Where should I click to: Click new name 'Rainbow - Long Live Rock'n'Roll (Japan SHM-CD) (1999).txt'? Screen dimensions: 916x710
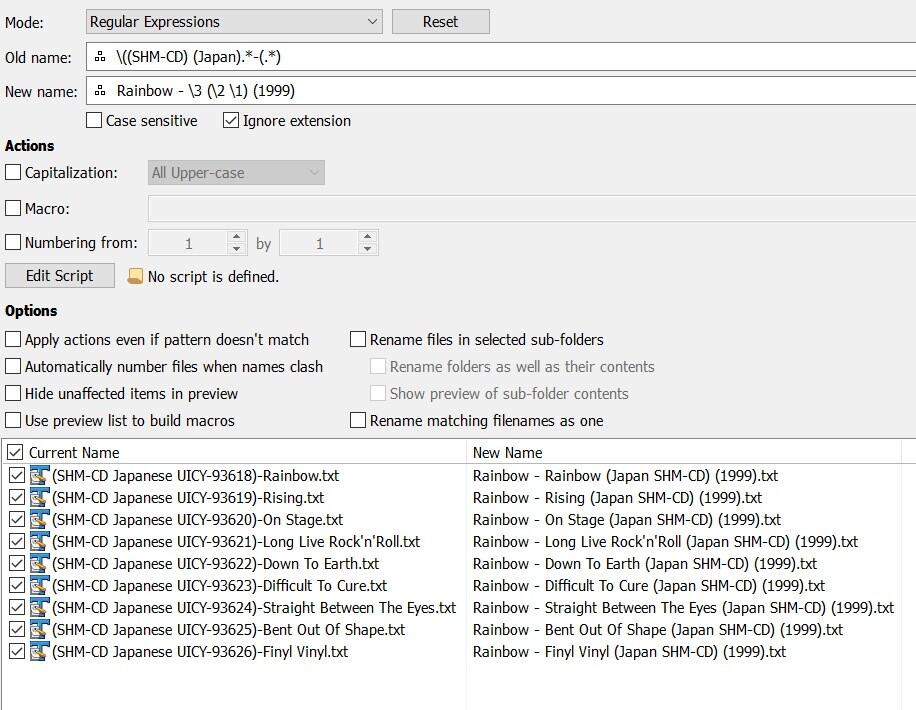pyautogui.click(x=665, y=542)
